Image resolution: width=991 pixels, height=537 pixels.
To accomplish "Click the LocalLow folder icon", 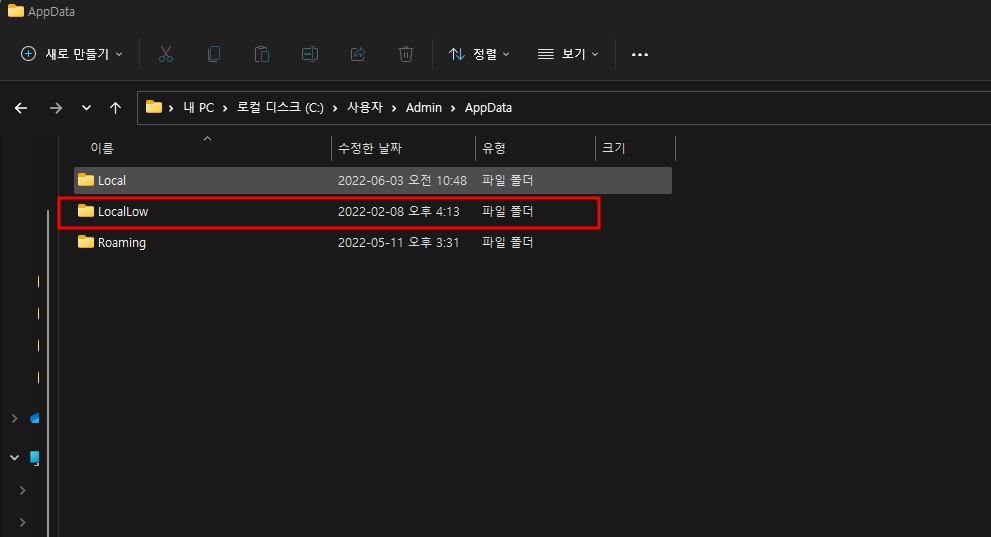I will (86, 211).
